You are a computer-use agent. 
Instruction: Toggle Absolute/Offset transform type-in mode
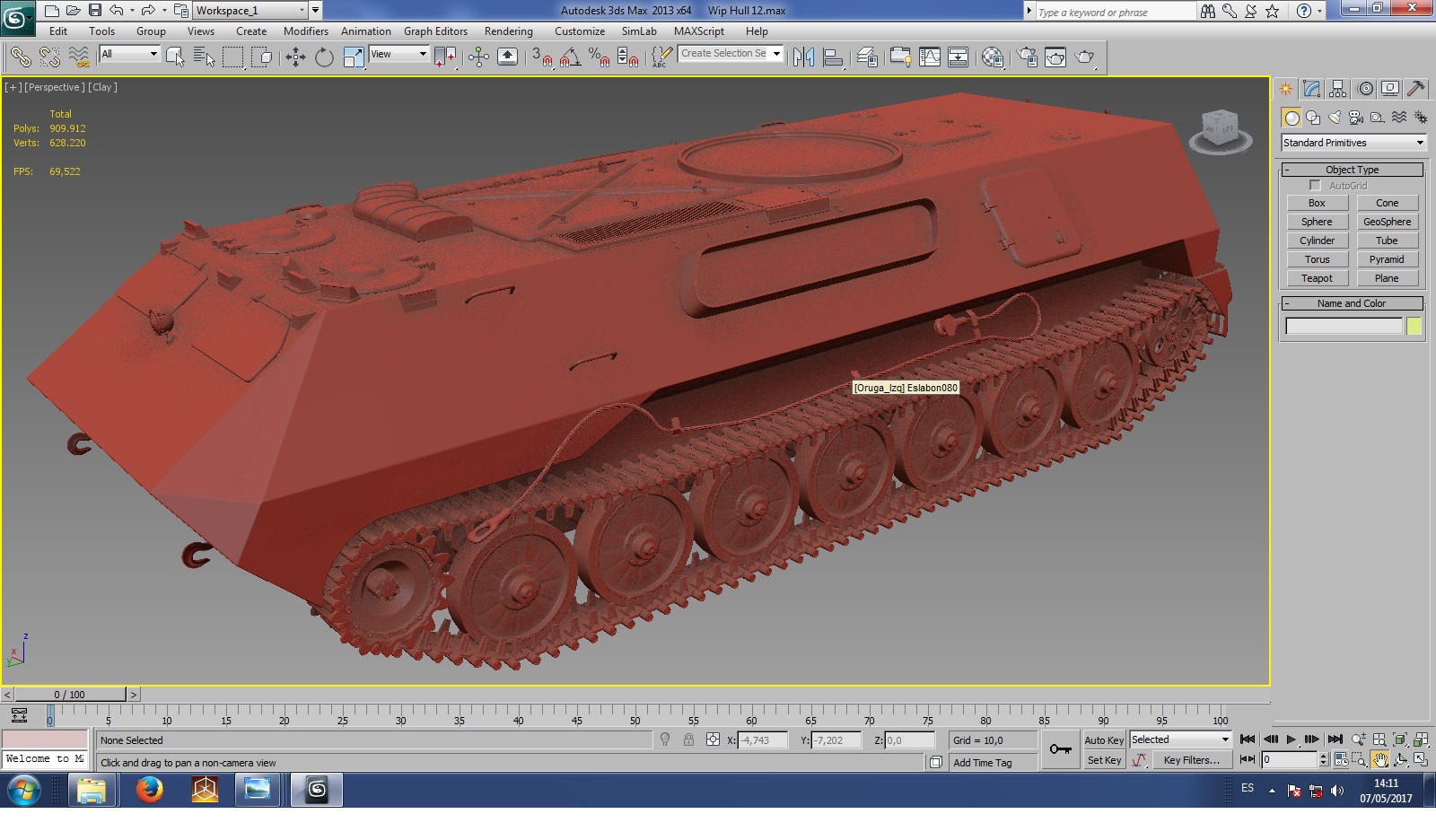coord(713,739)
